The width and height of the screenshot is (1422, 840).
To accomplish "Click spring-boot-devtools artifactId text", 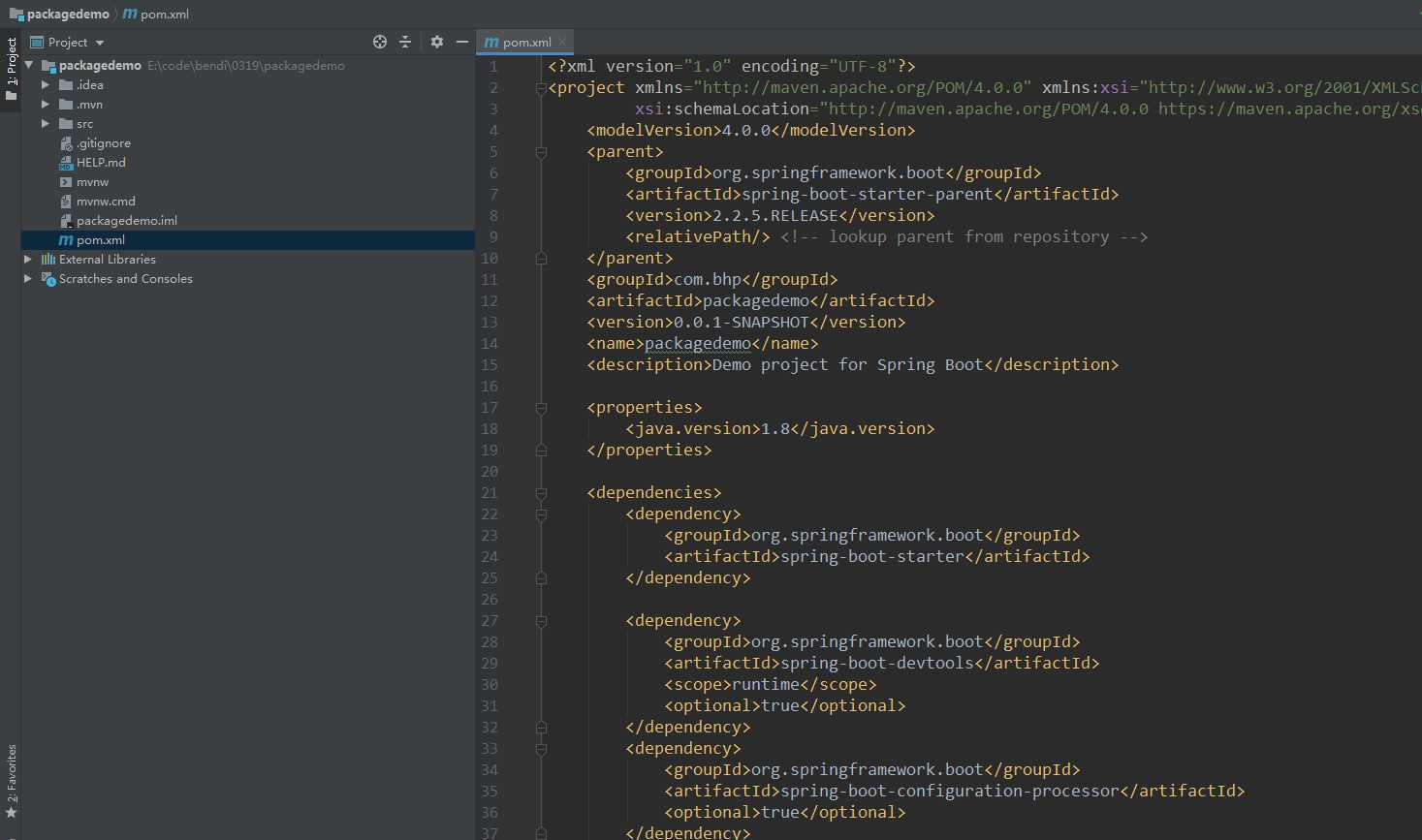I will [x=877, y=663].
